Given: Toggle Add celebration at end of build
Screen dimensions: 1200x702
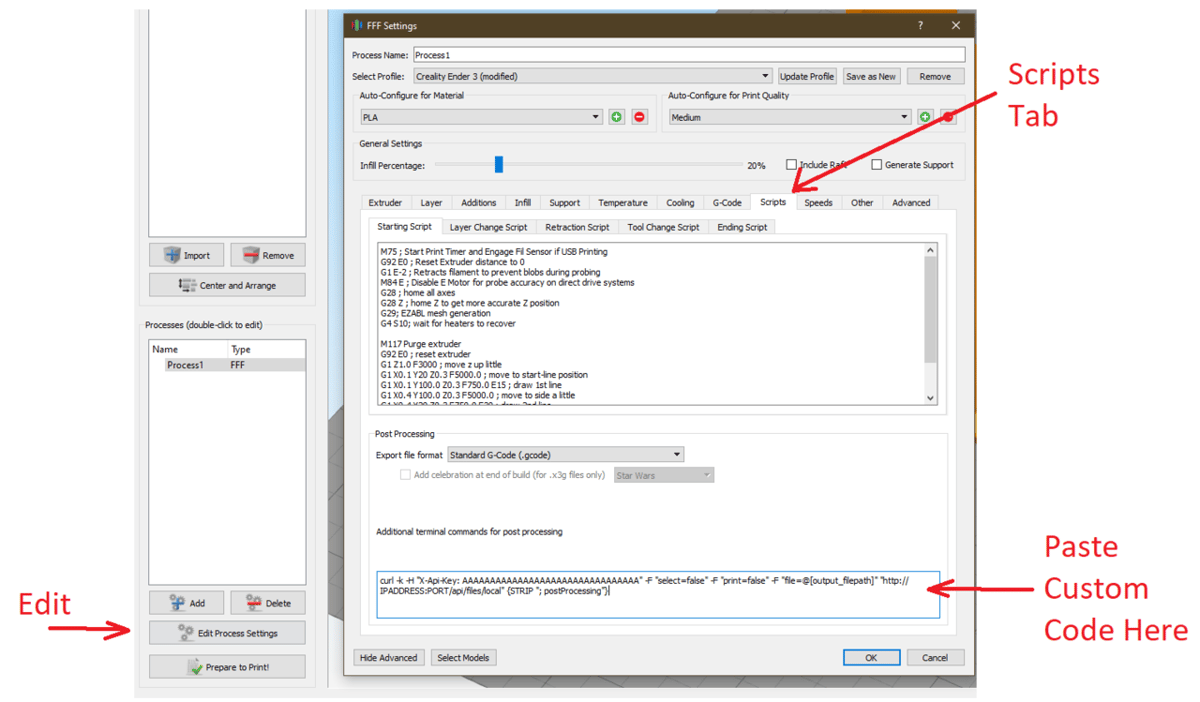Looking at the screenshot, I should tap(405, 475).
